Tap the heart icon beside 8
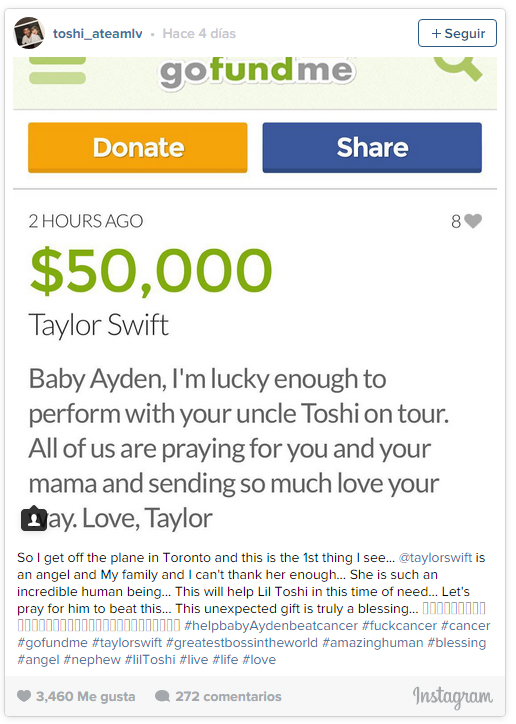This screenshot has height=724, width=516. pos(473,221)
